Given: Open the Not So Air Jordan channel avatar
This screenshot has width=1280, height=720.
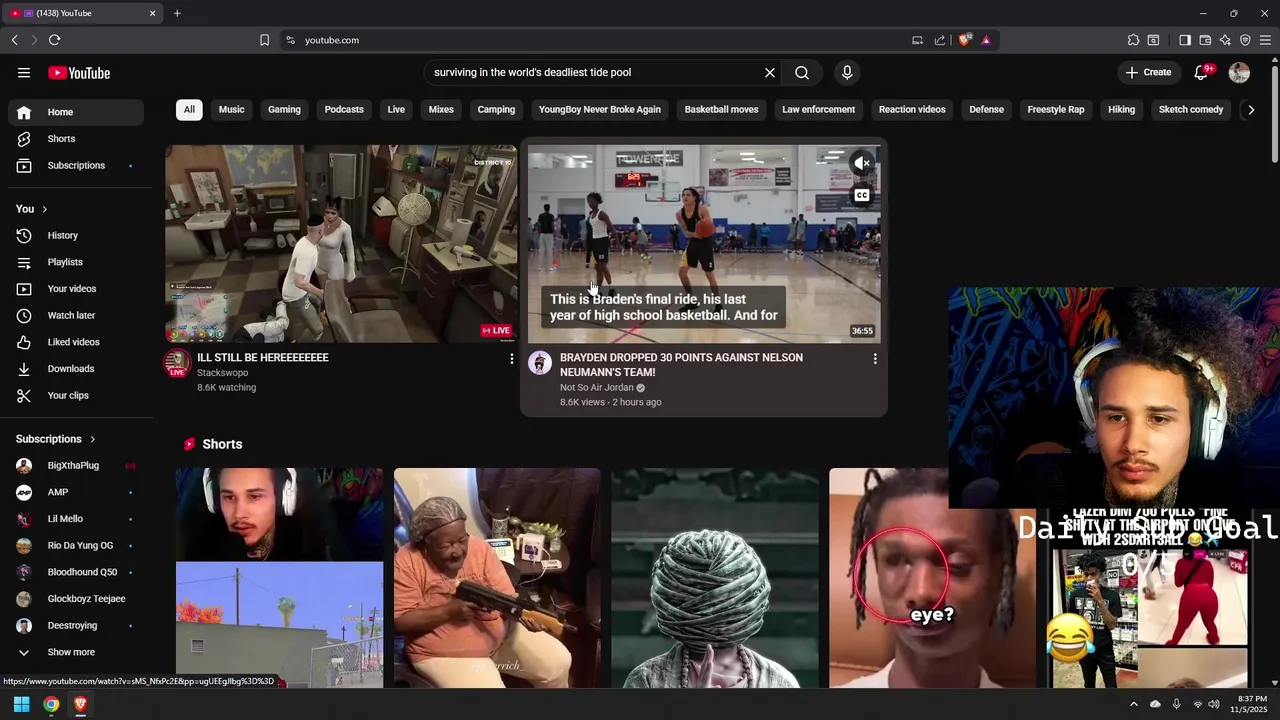Looking at the screenshot, I should pyautogui.click(x=540, y=362).
